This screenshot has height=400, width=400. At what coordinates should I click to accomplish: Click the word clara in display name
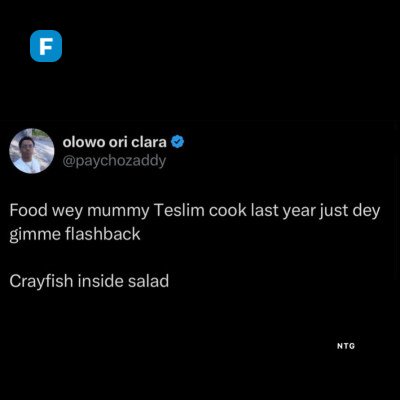[149, 142]
